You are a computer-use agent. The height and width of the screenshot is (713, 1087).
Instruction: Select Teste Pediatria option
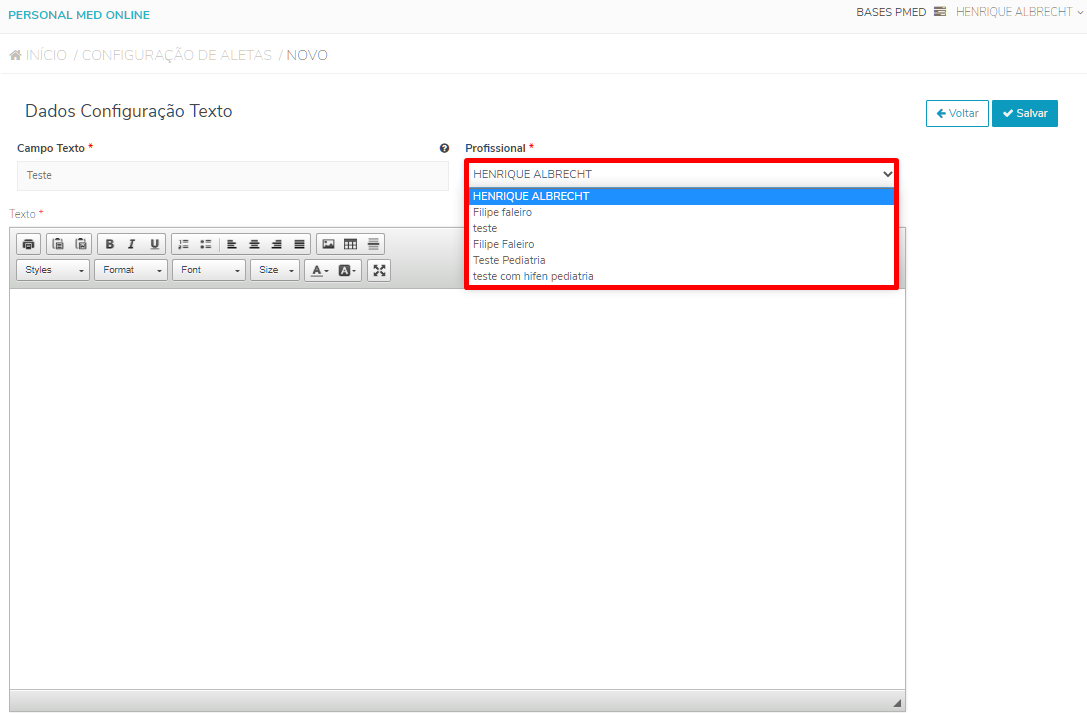coord(681,260)
